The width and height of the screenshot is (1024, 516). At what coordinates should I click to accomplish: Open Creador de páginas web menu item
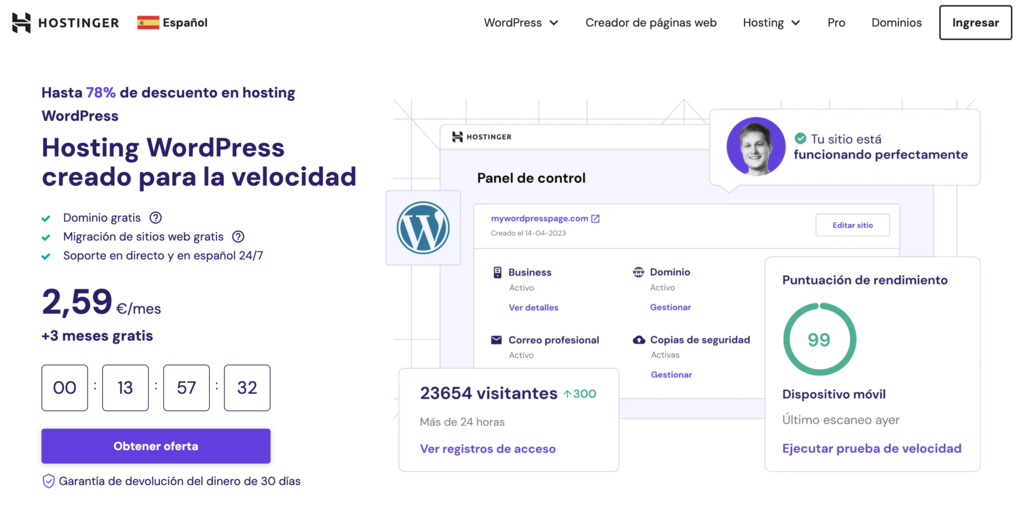(x=651, y=22)
